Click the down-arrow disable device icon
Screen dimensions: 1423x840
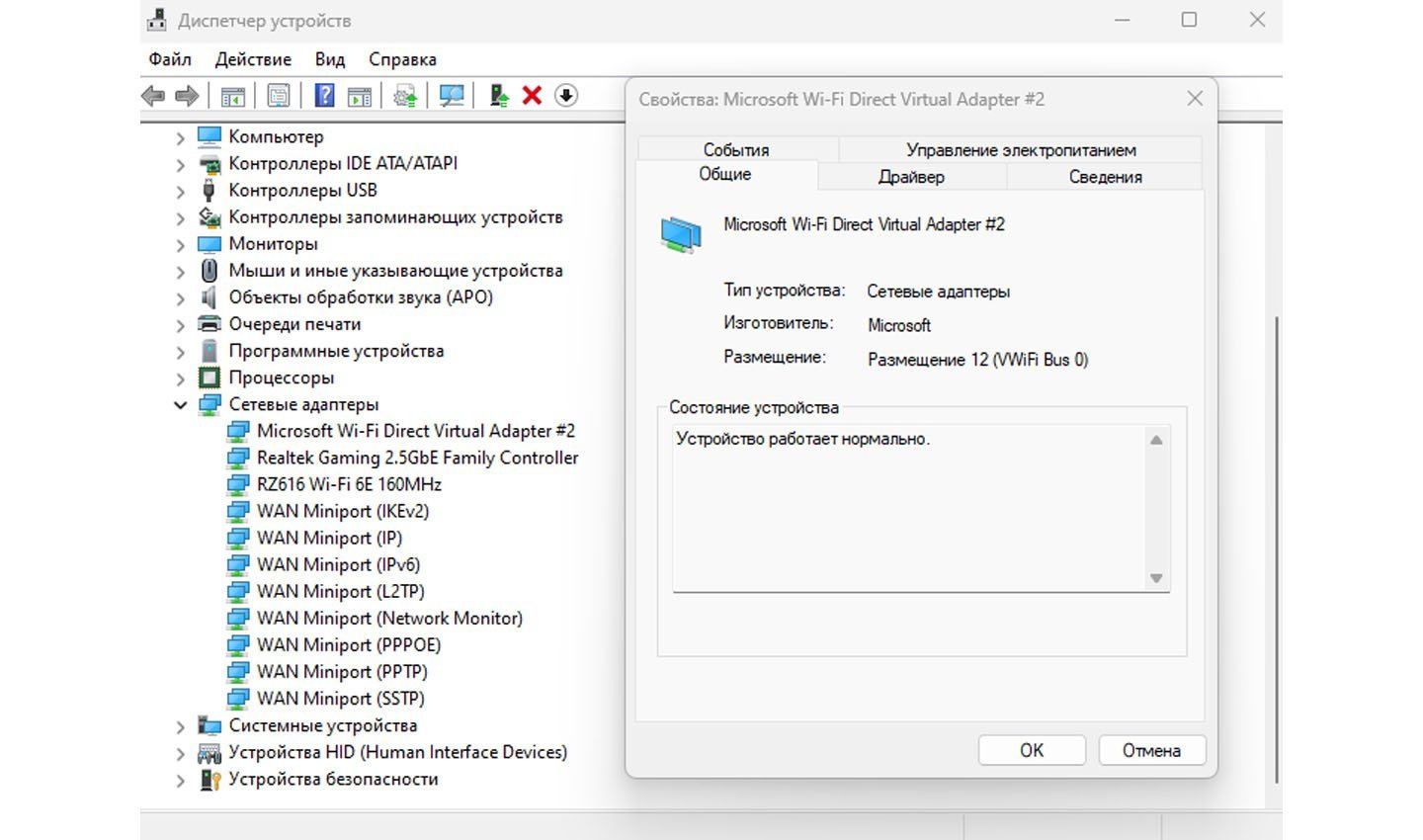[x=565, y=96]
